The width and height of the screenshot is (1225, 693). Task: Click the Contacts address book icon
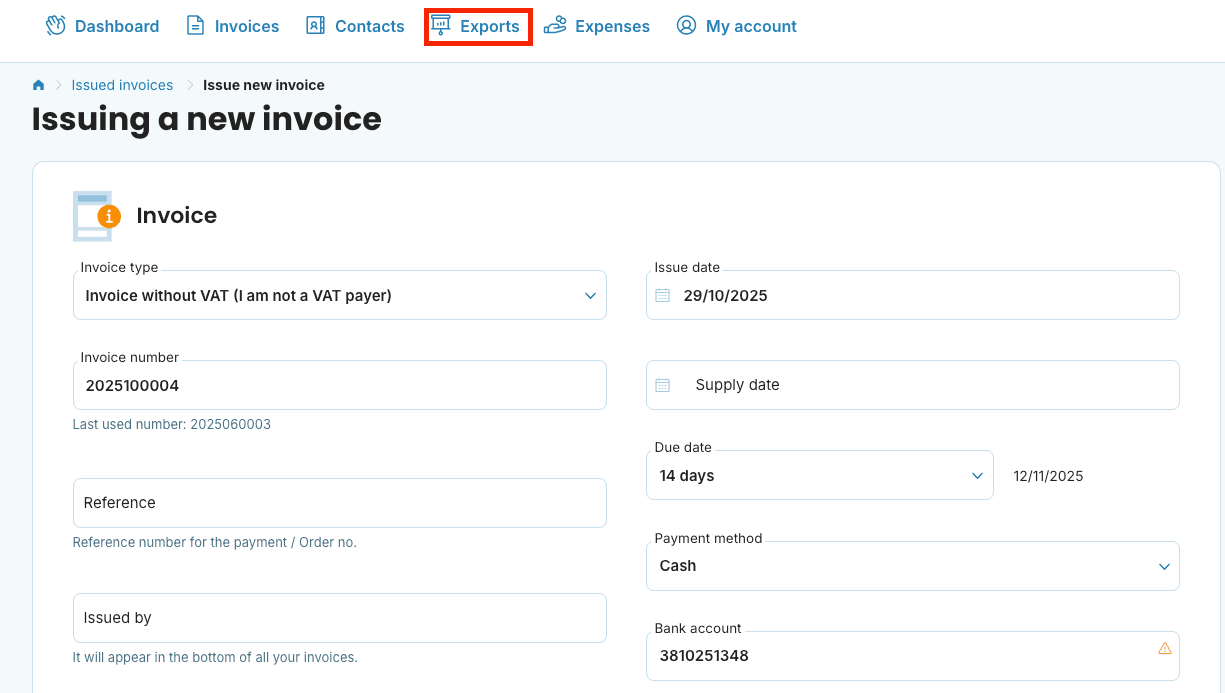click(315, 26)
